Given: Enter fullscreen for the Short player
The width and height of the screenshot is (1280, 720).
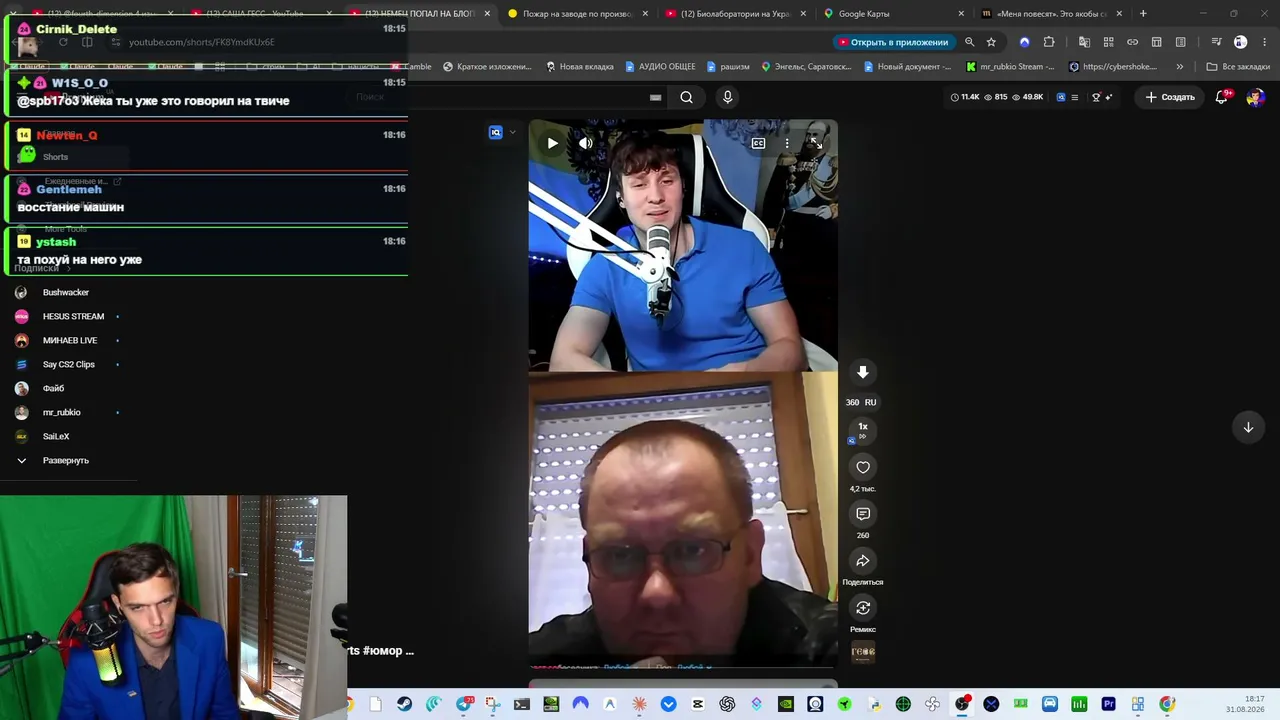Looking at the screenshot, I should point(816,143).
